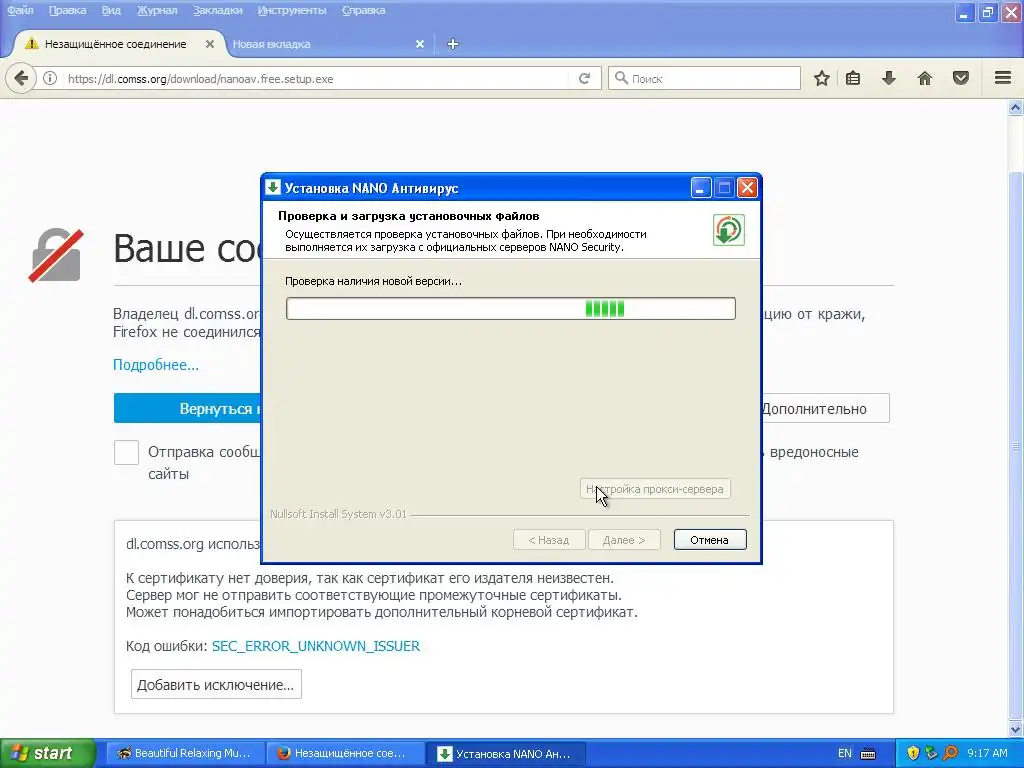The height and width of the screenshot is (768, 1024).
Task: Minimize the Firefox window
Action: 964,12
